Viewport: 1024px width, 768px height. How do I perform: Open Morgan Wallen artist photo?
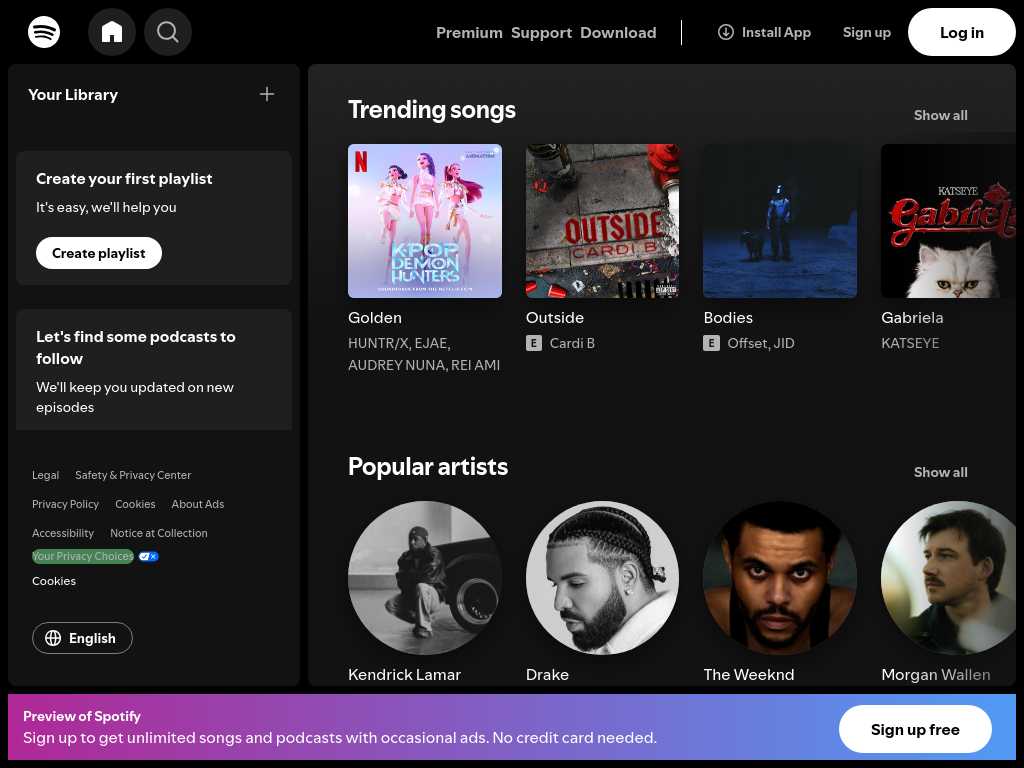(x=948, y=578)
